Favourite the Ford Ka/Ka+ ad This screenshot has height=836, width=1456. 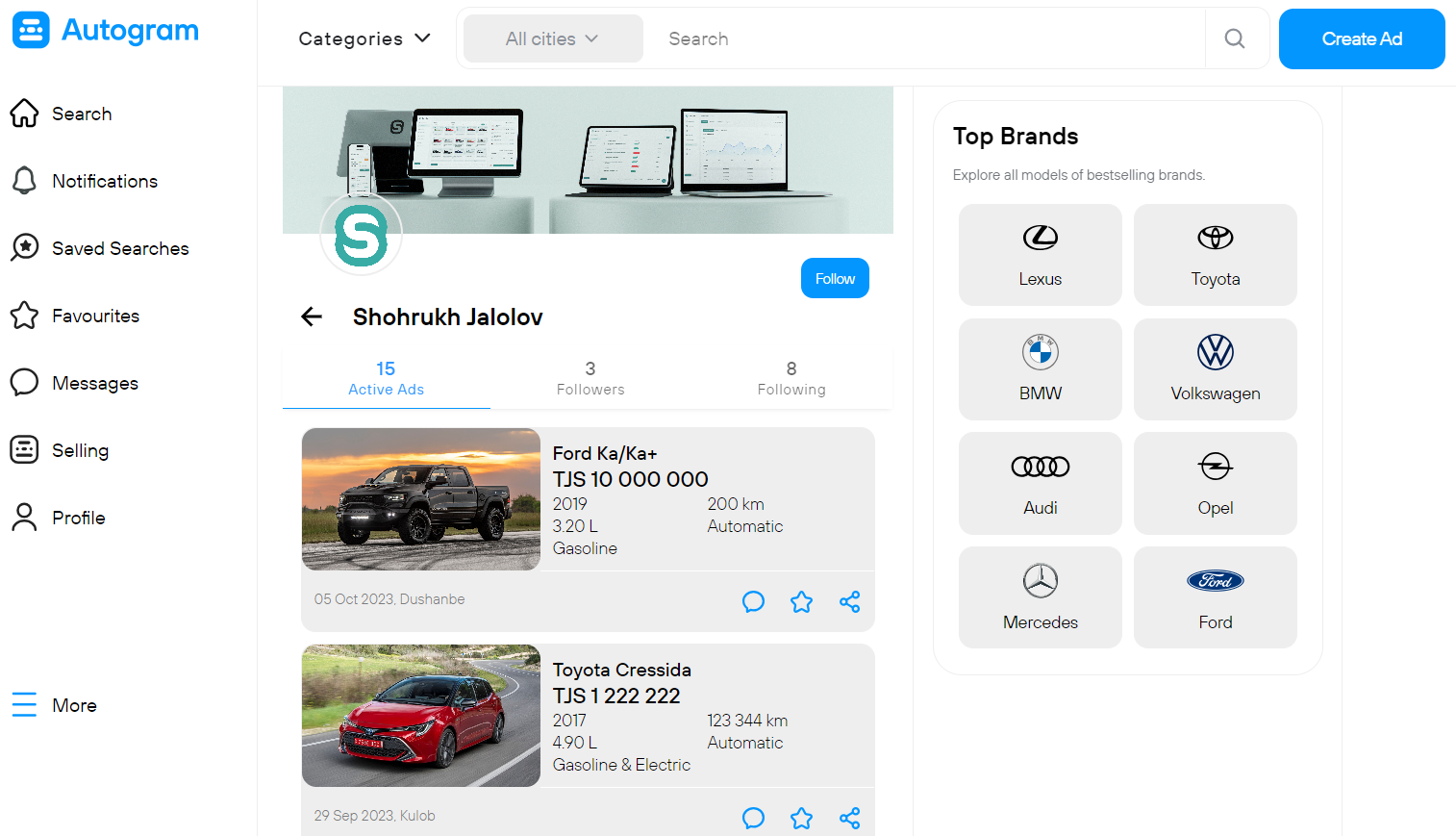tap(801, 602)
